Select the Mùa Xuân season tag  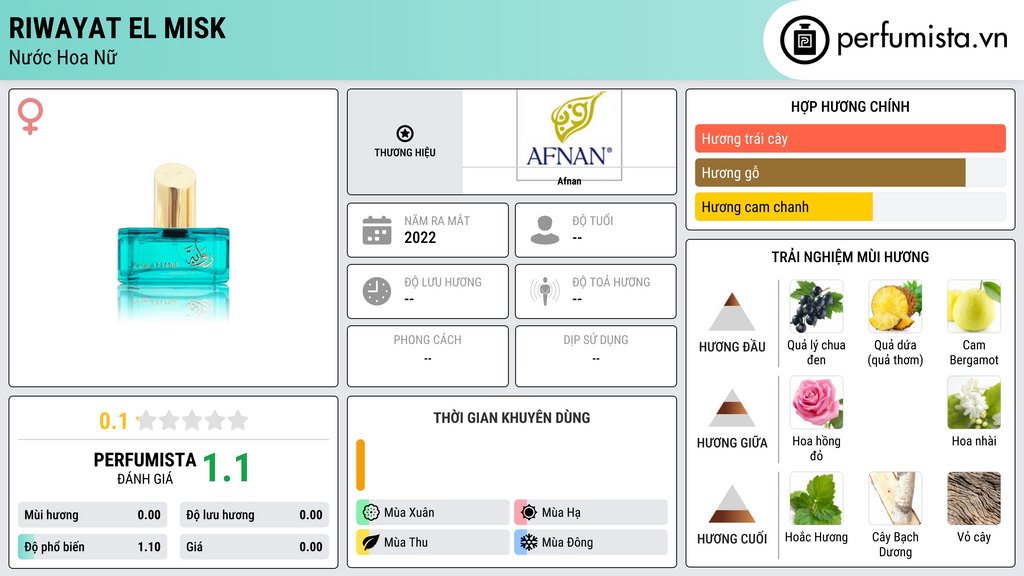click(x=432, y=513)
